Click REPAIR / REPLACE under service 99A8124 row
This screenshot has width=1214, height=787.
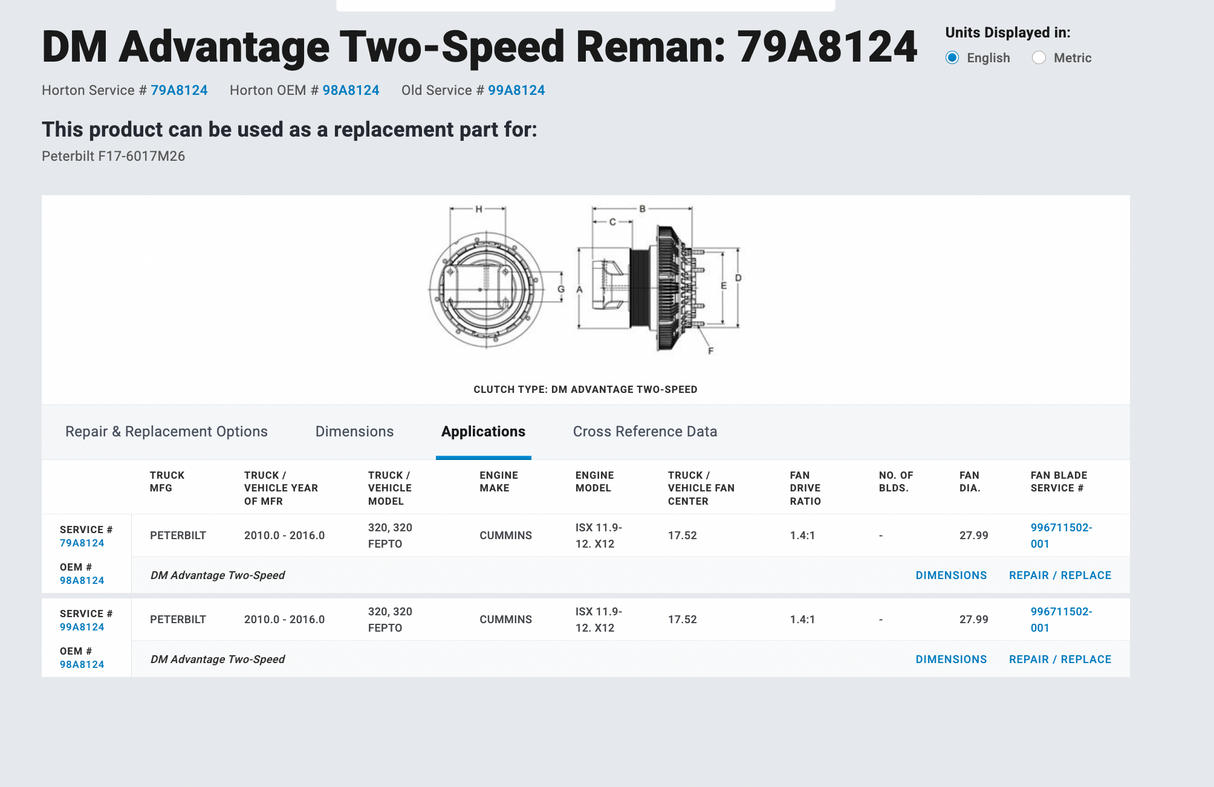[x=1060, y=659]
